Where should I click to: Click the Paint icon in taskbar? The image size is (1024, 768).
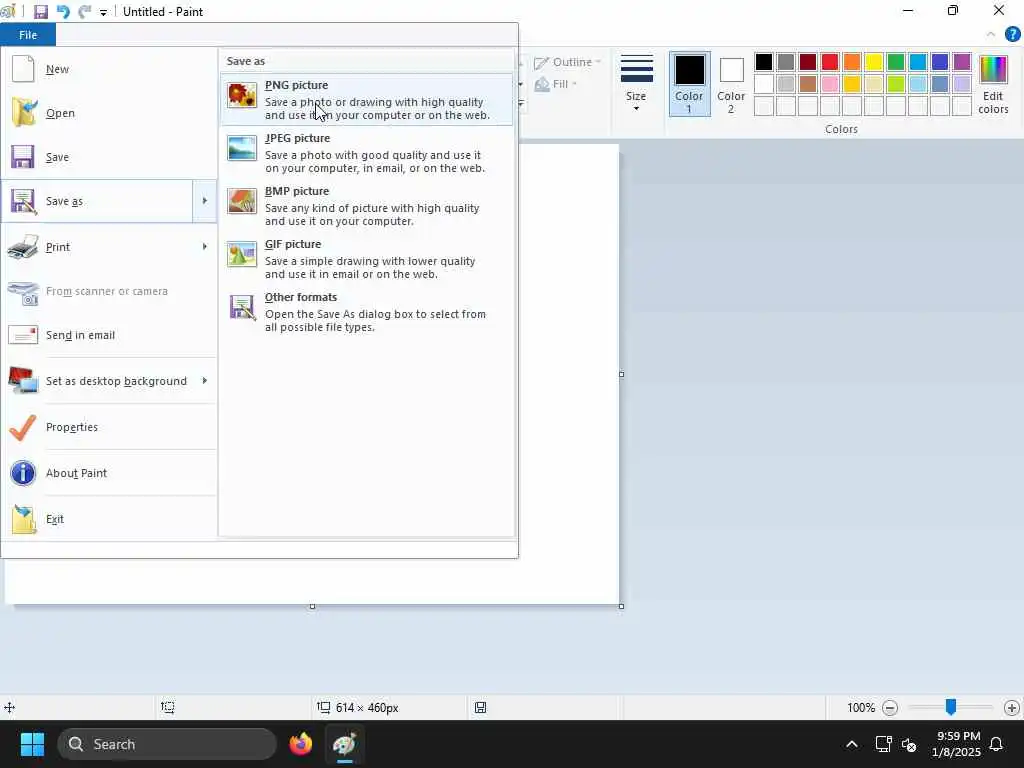[345, 744]
